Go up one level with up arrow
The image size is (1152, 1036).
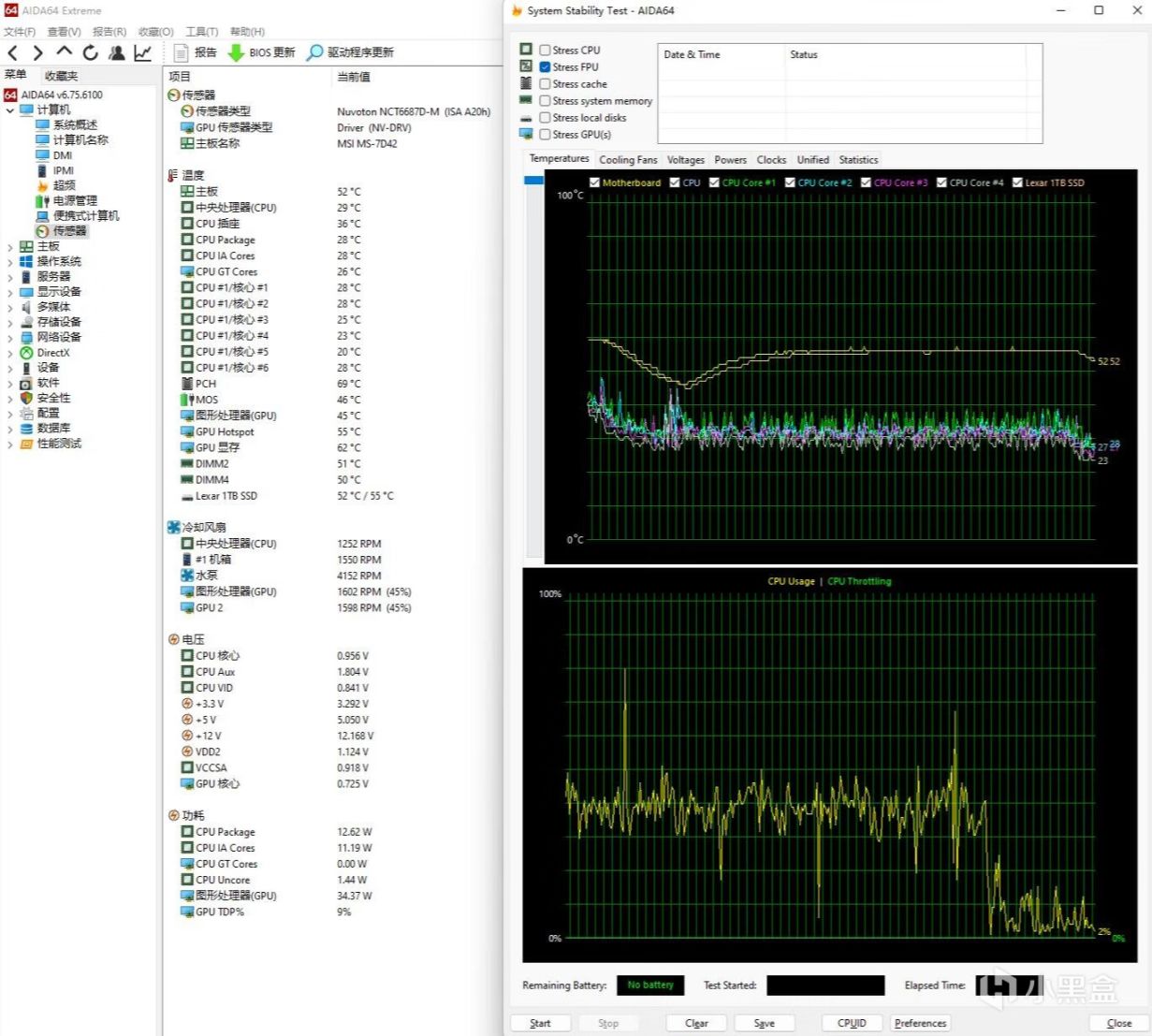[x=64, y=52]
